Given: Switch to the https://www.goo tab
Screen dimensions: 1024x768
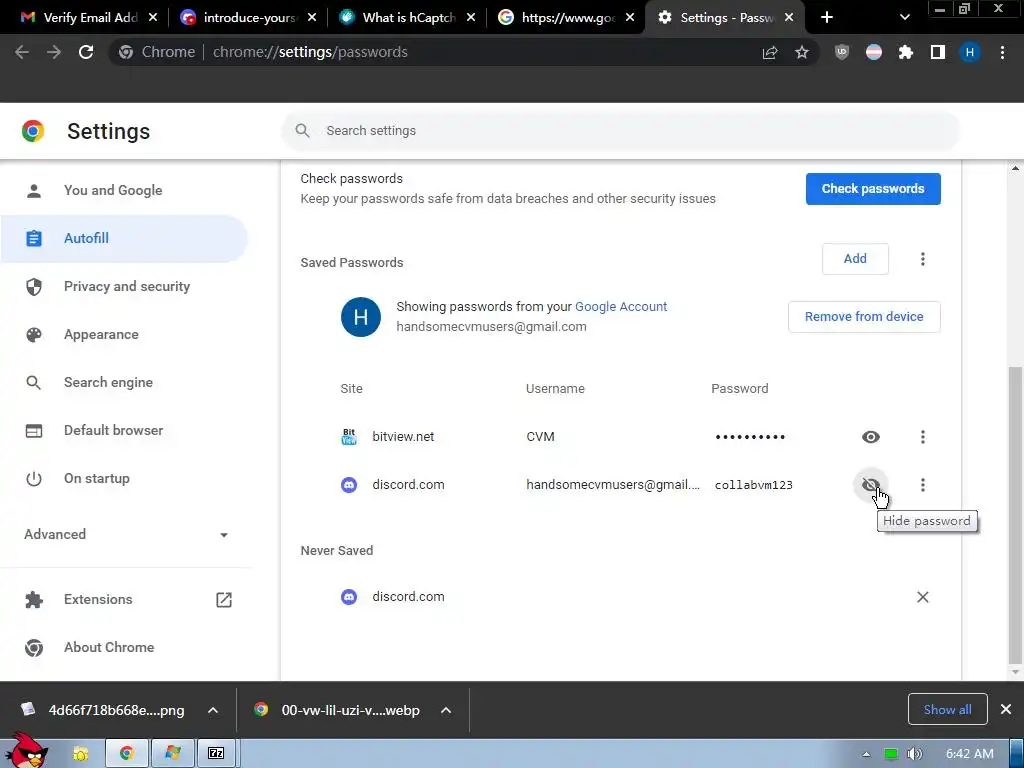Looking at the screenshot, I should pyautogui.click(x=567, y=18).
